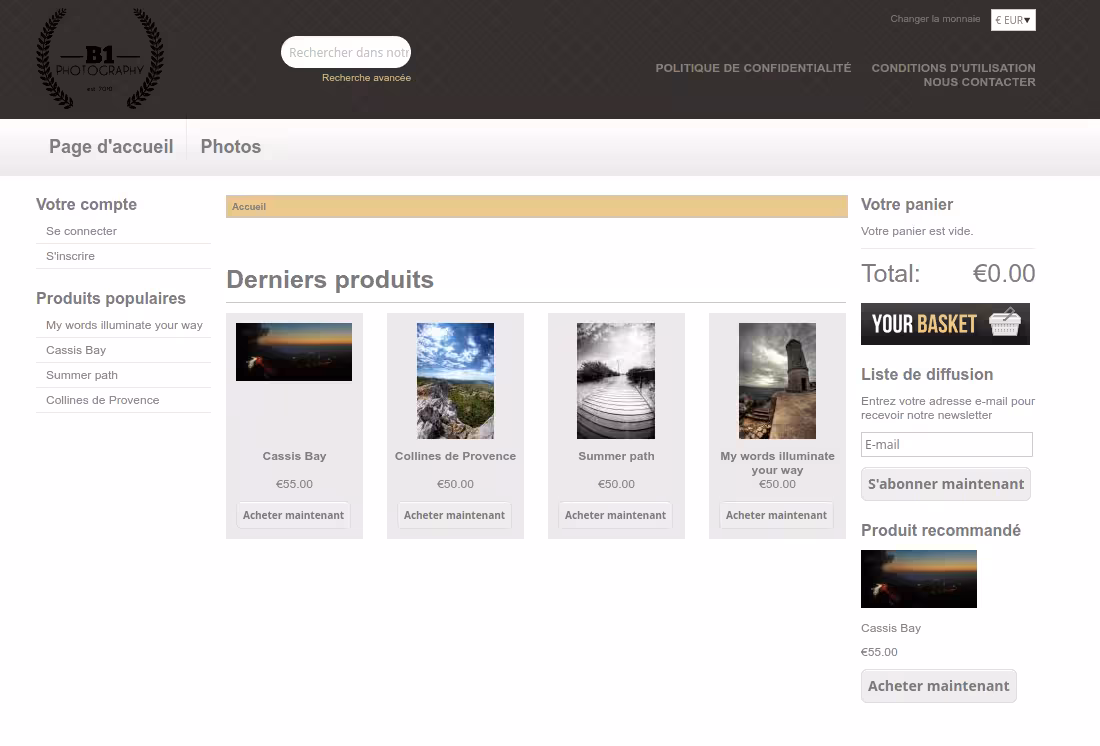Viewport: 1100px width, 746px height.
Task: Open the Collines de Provence thumbnail
Action: (x=455, y=381)
